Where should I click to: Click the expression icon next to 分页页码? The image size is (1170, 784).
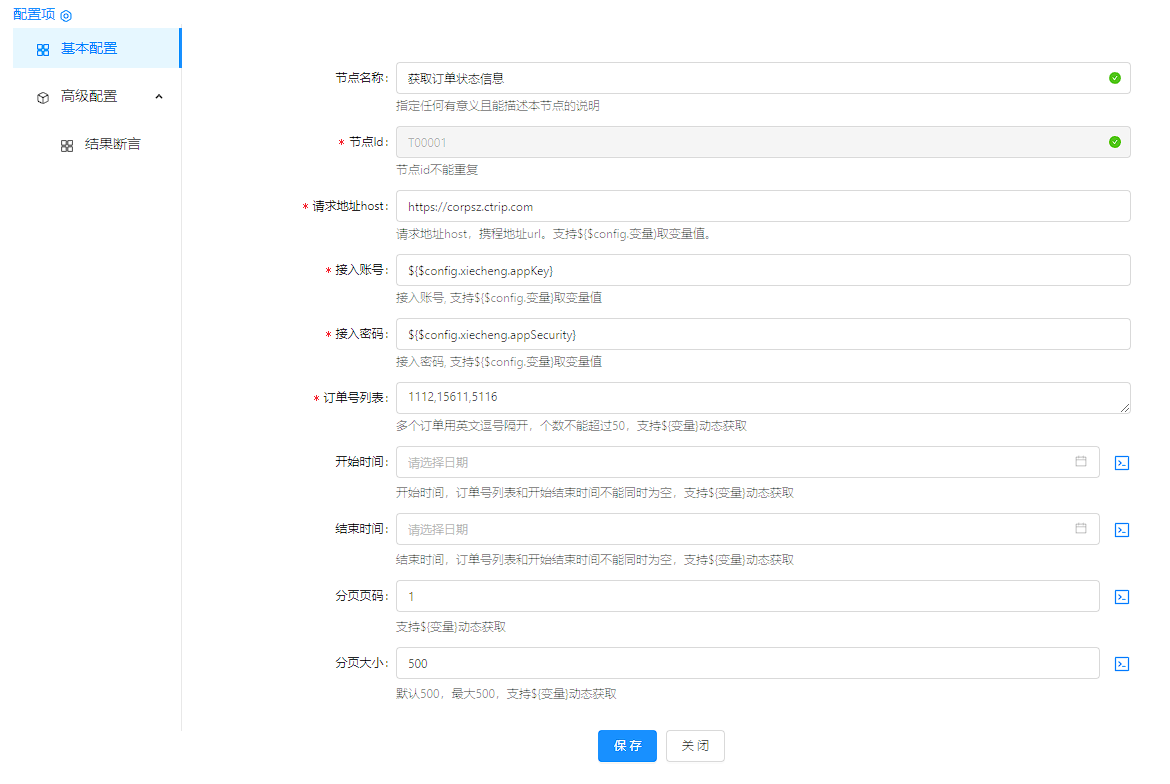pos(1122,597)
